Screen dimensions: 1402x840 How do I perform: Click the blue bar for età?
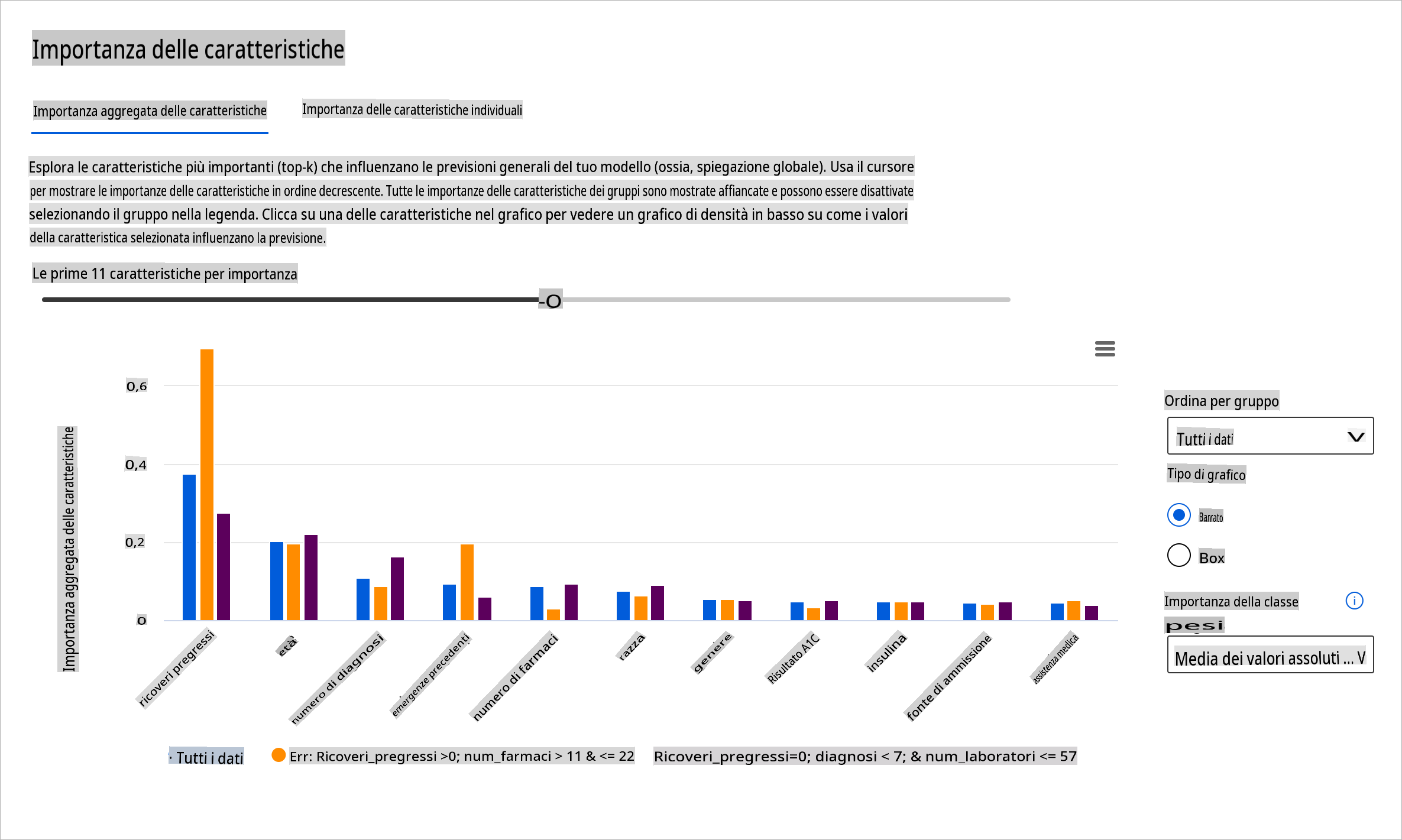(x=277, y=581)
